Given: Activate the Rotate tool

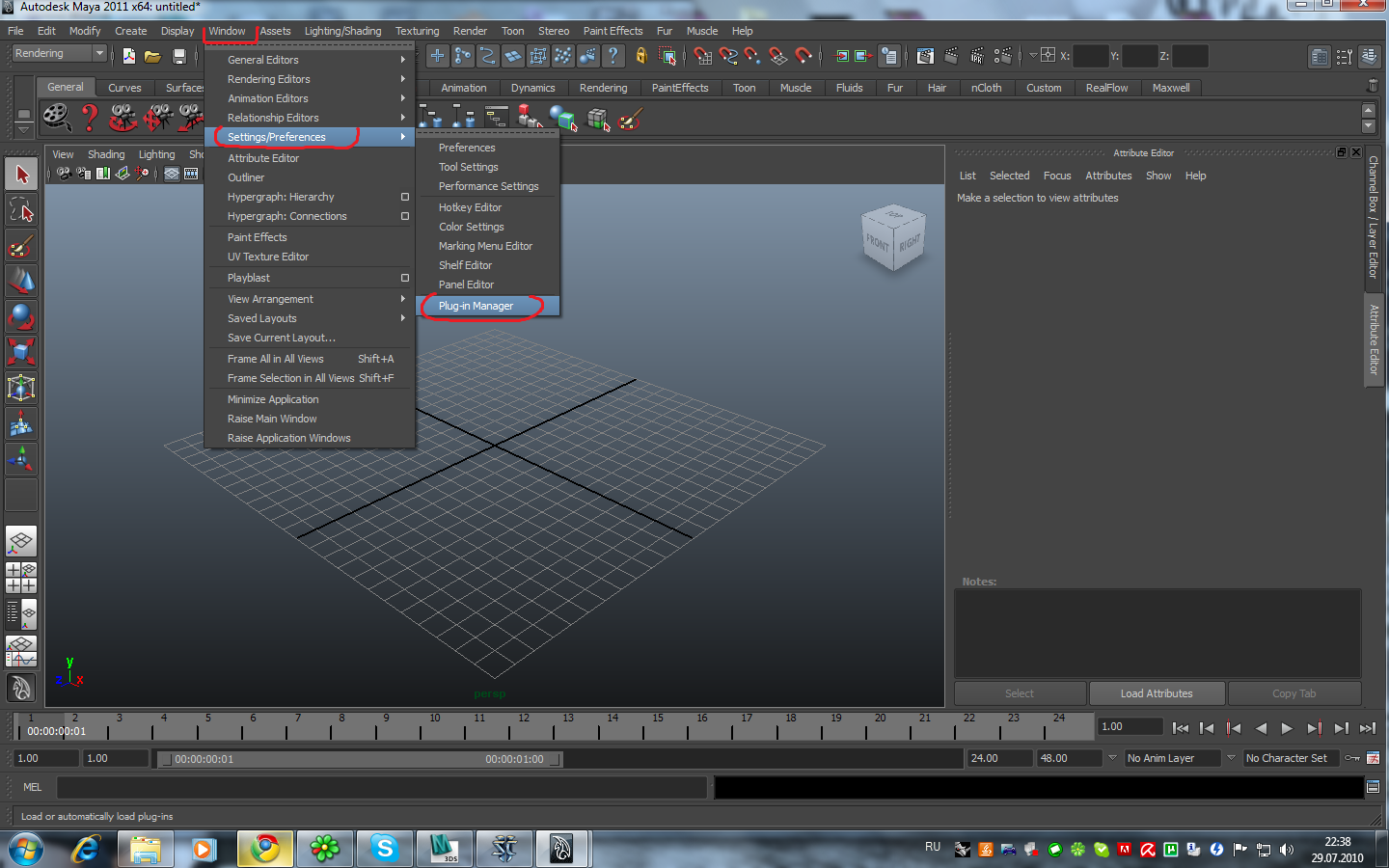Looking at the screenshot, I should pos(21,316).
